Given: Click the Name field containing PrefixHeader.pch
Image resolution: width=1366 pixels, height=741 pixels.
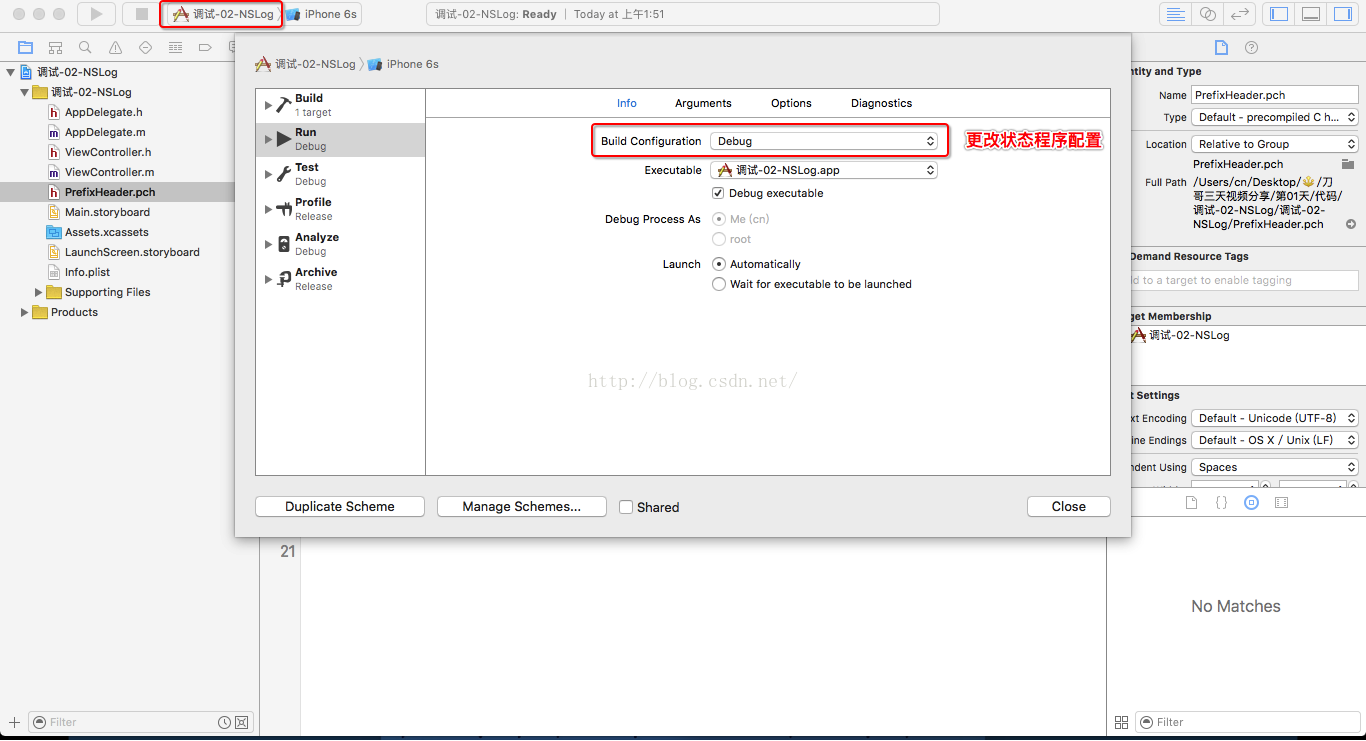Looking at the screenshot, I should click(1275, 95).
